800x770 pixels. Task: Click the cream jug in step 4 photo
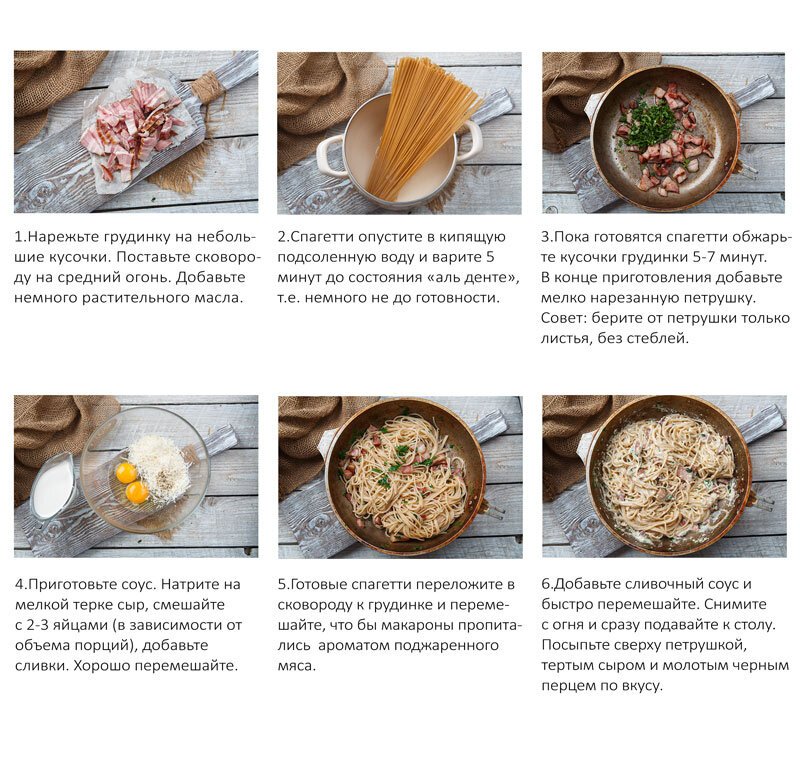point(53,487)
